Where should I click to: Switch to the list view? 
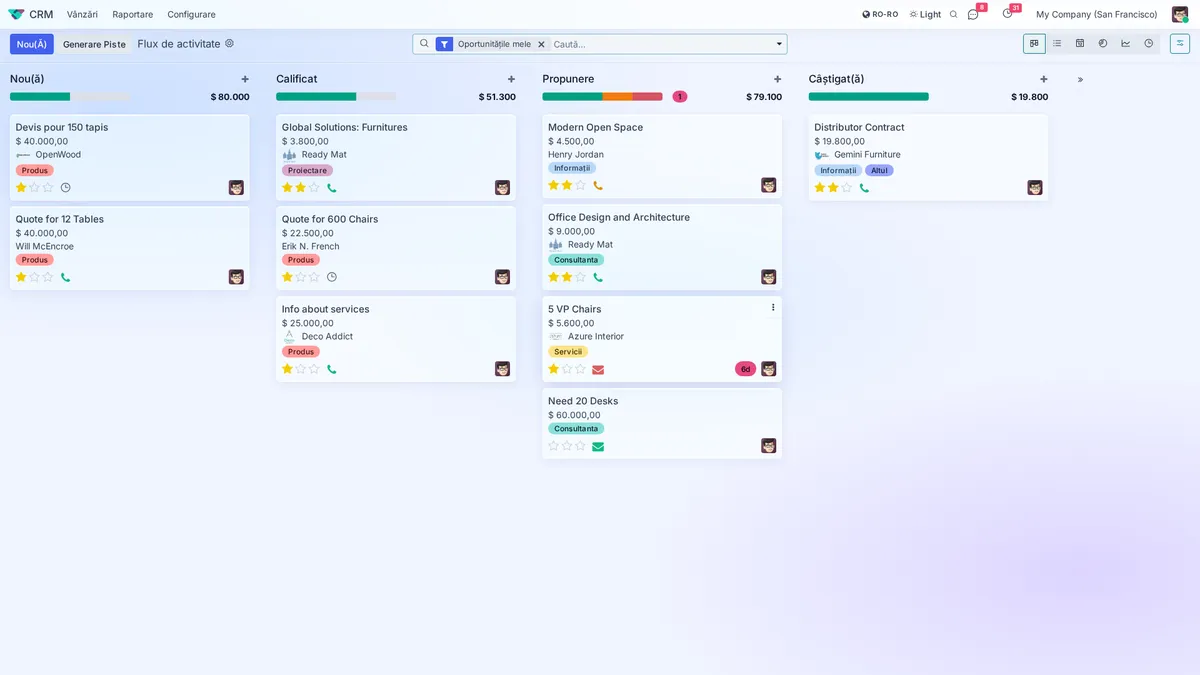point(1057,43)
